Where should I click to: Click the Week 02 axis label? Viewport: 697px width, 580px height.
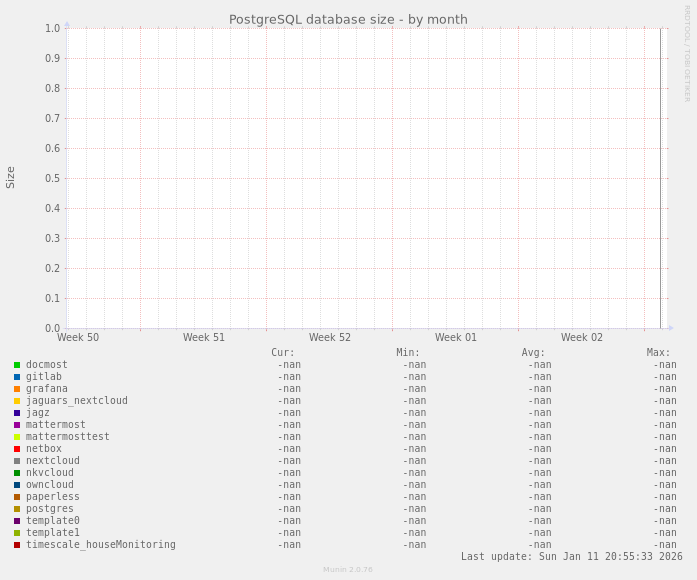coord(582,337)
